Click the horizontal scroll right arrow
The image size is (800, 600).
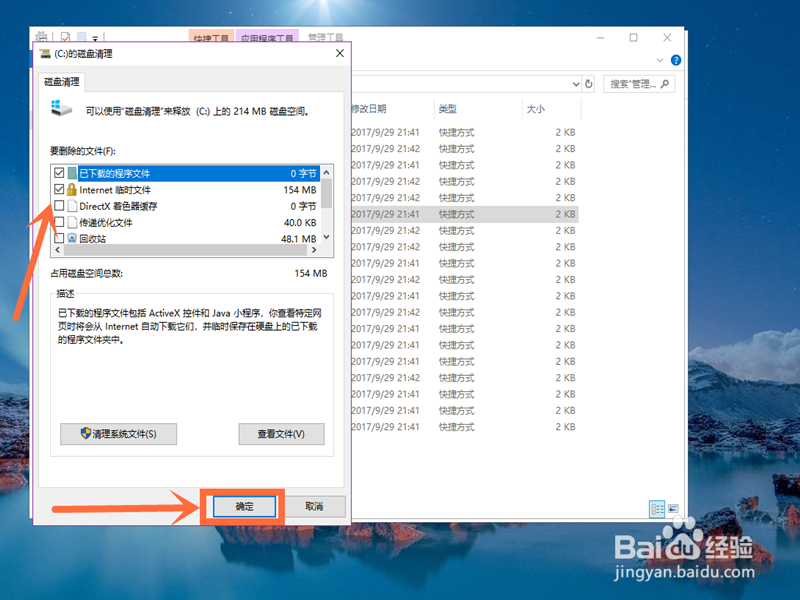tap(314, 249)
